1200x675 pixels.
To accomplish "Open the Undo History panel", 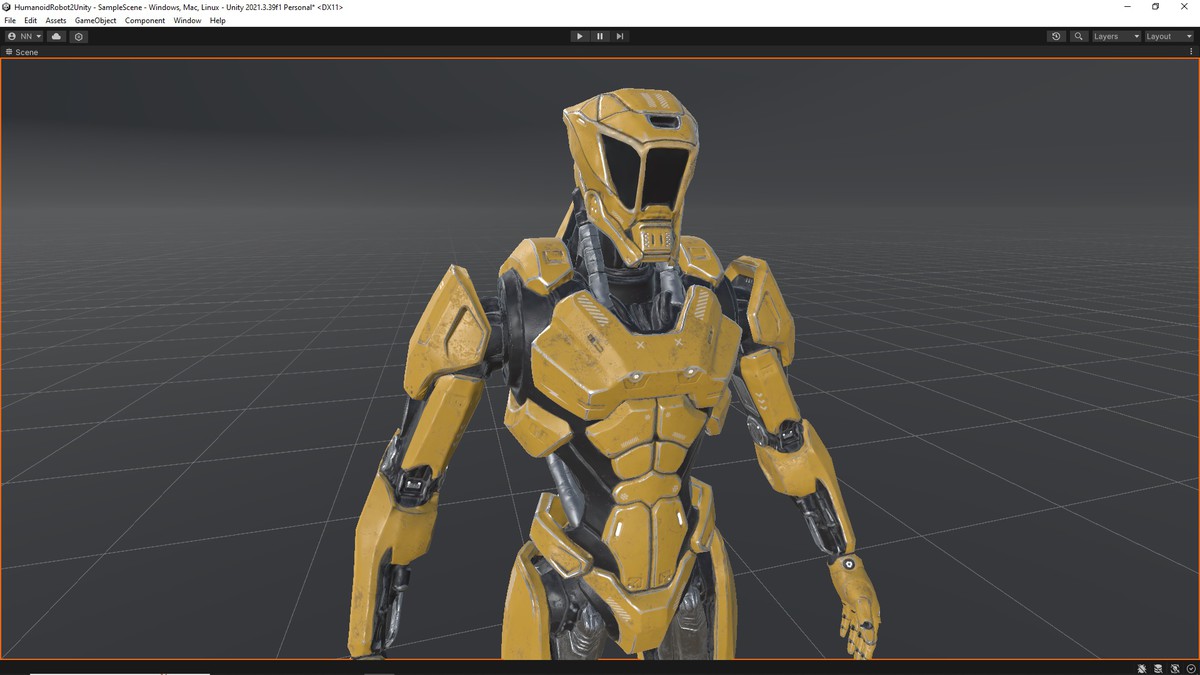I will coord(1056,36).
